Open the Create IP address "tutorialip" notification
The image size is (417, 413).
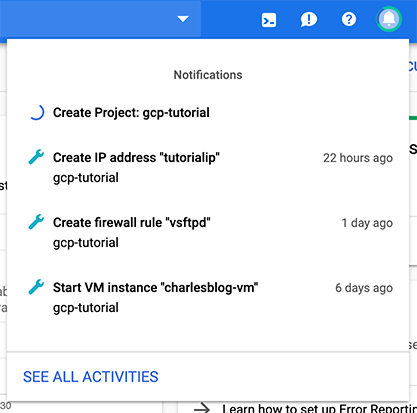coord(208,167)
